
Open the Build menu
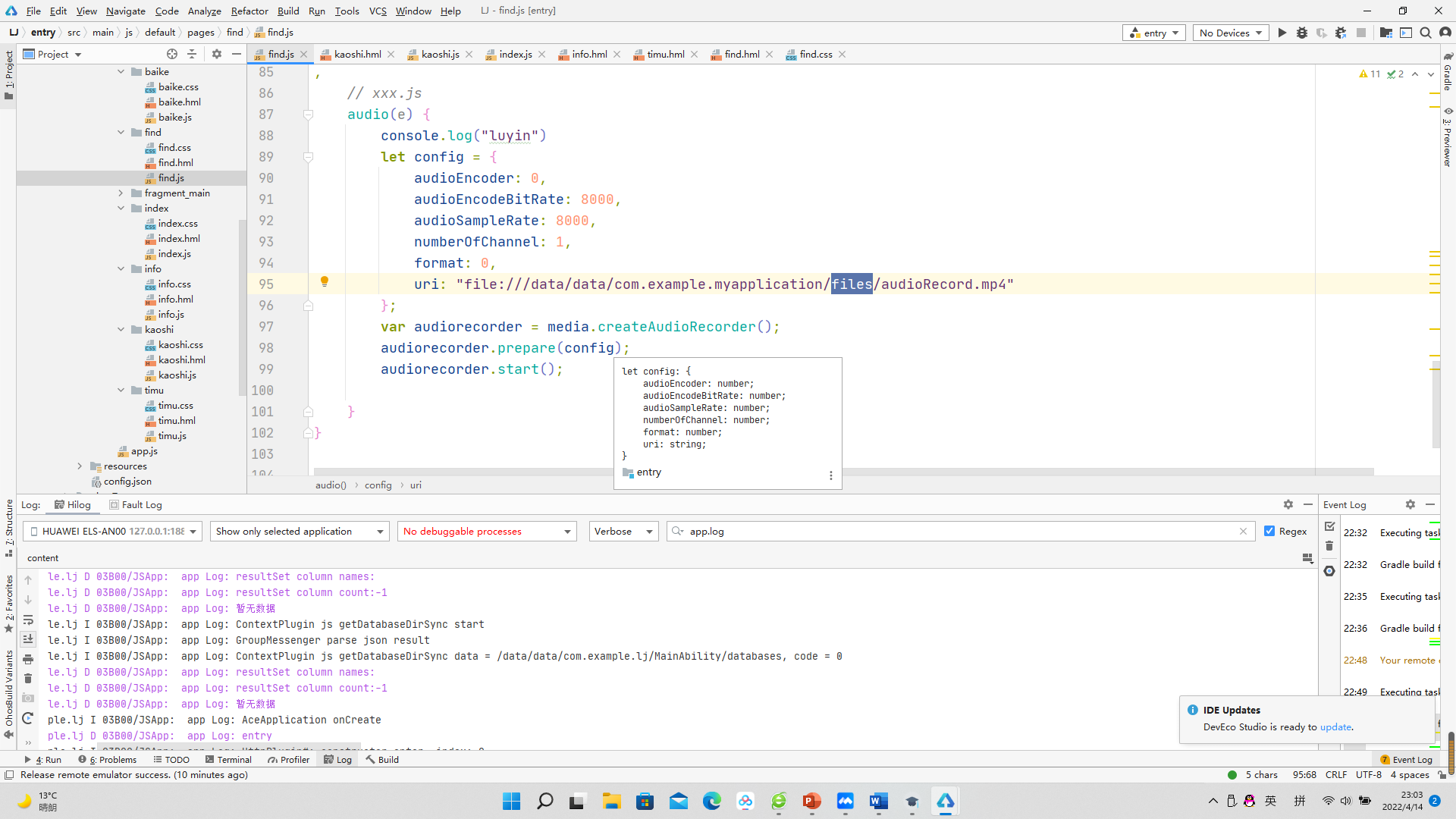click(x=288, y=11)
